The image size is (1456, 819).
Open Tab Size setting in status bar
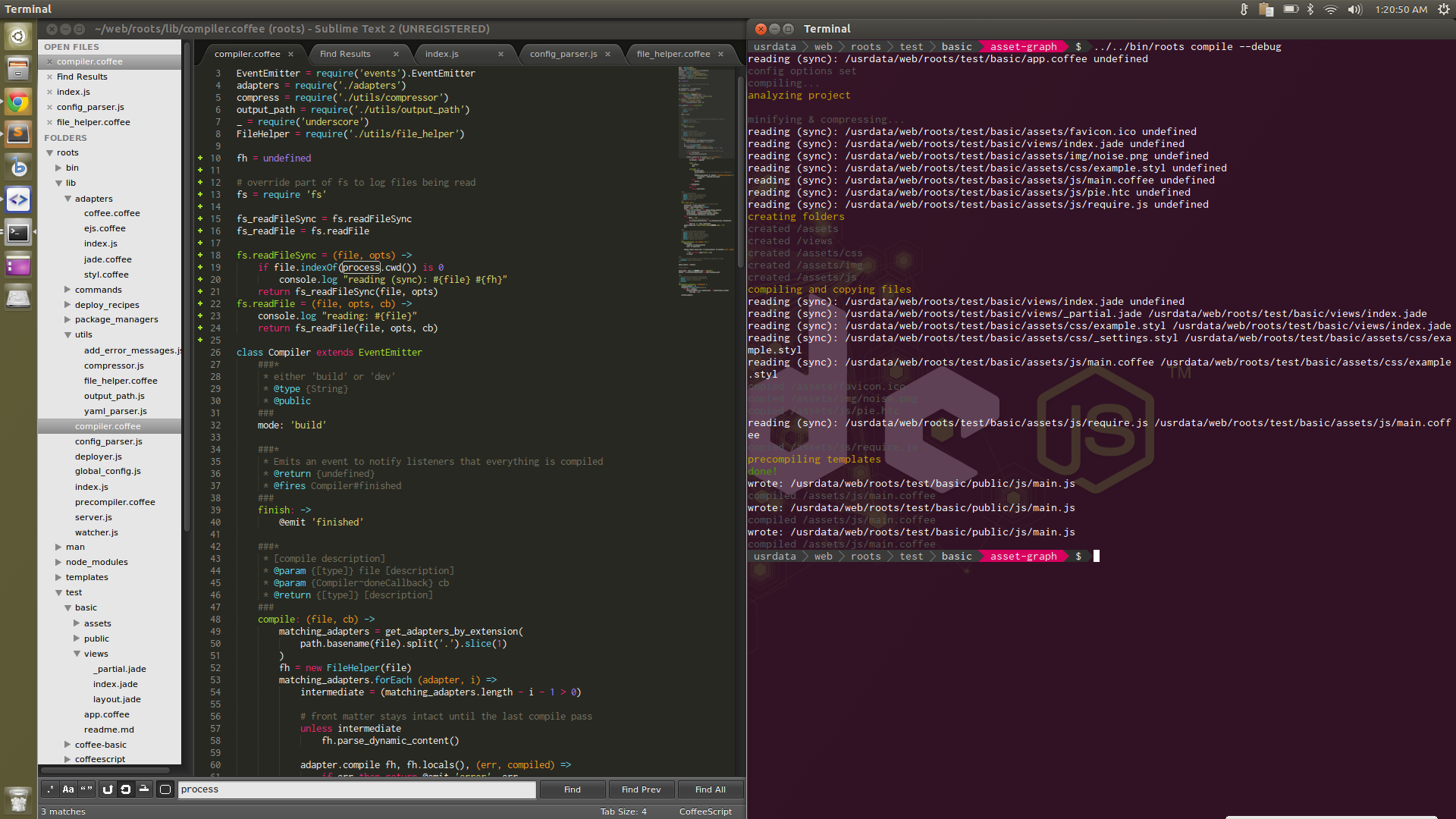tap(623, 811)
